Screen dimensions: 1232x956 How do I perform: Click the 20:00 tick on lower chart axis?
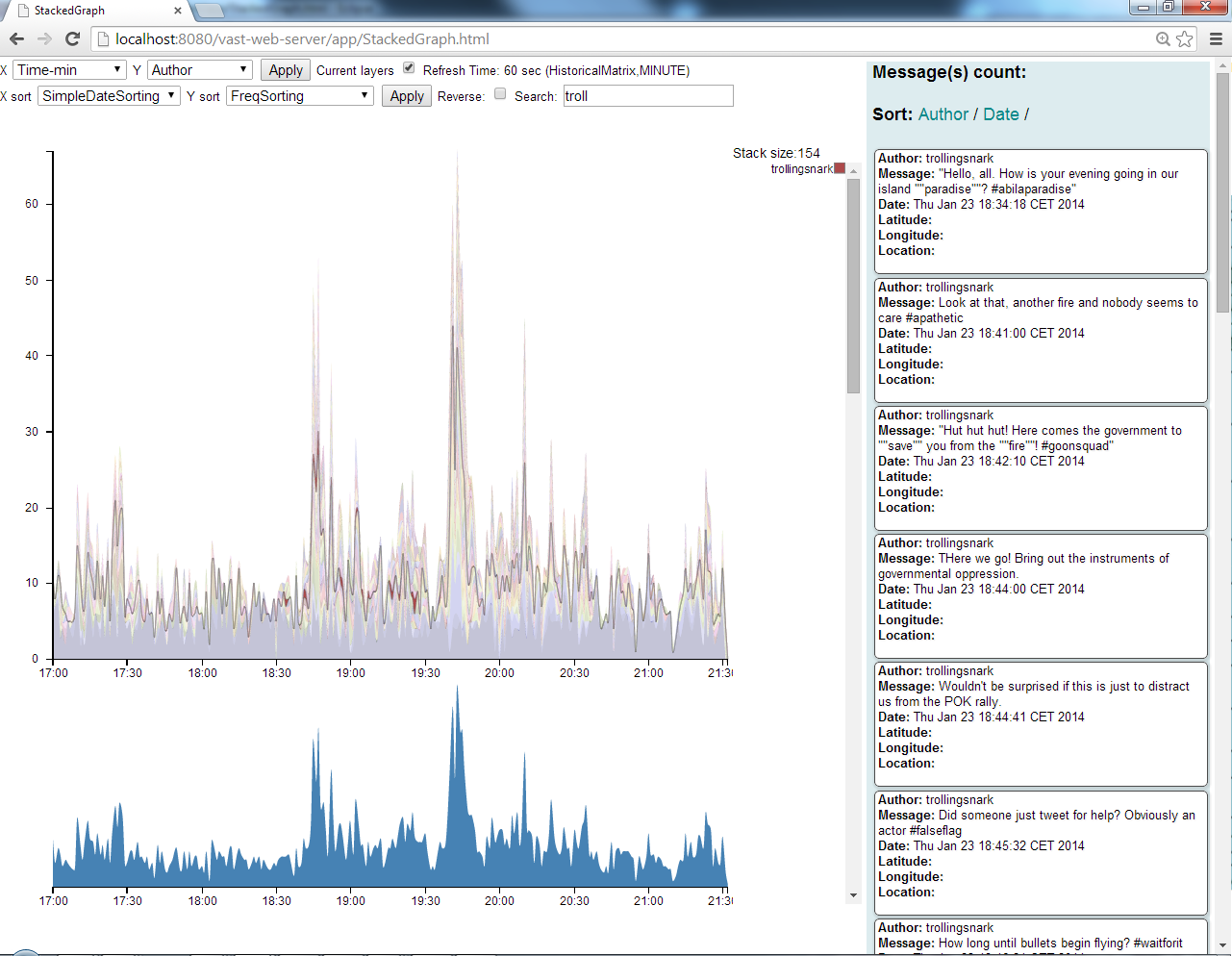tap(499, 901)
